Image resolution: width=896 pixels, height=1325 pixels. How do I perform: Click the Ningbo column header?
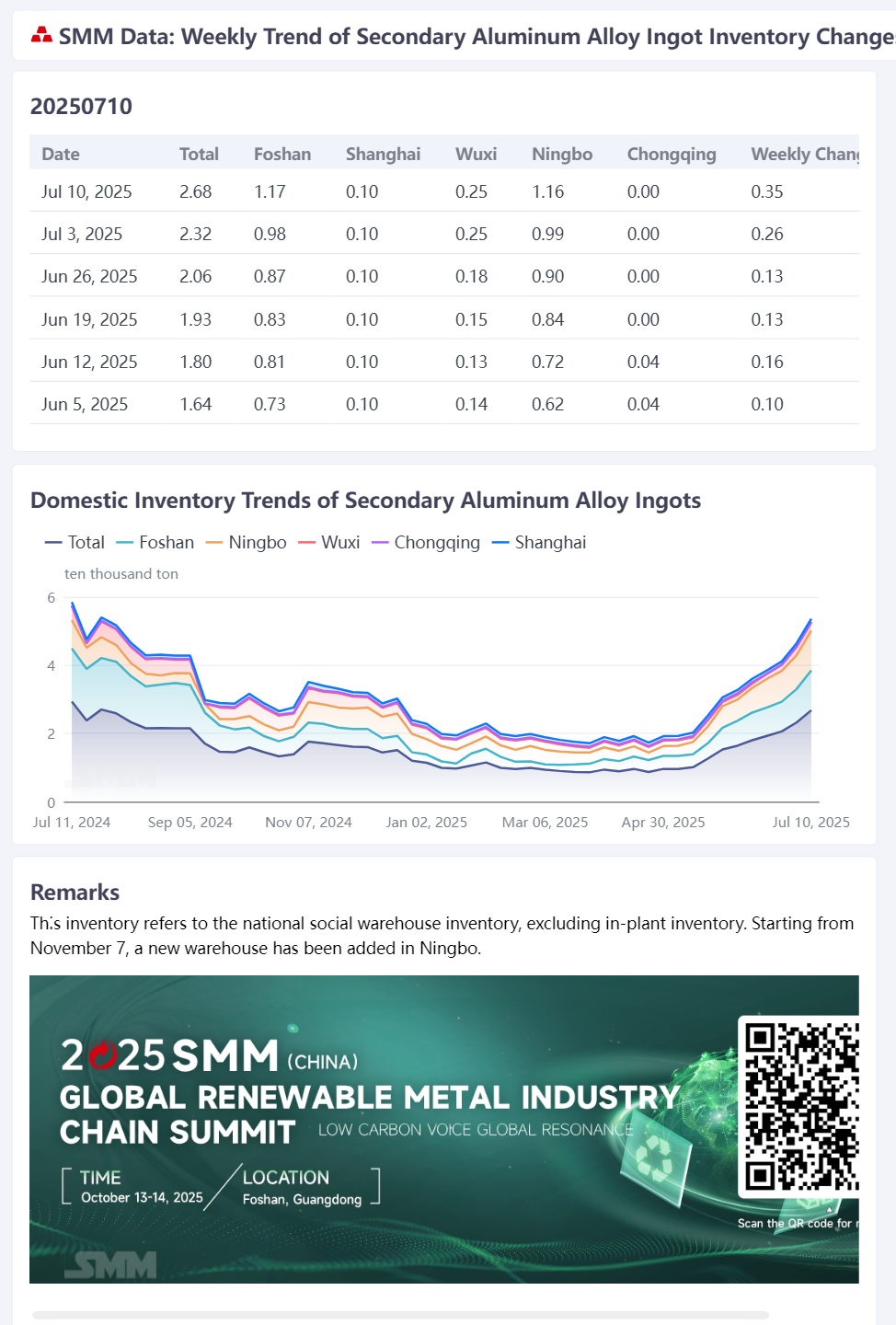[562, 154]
